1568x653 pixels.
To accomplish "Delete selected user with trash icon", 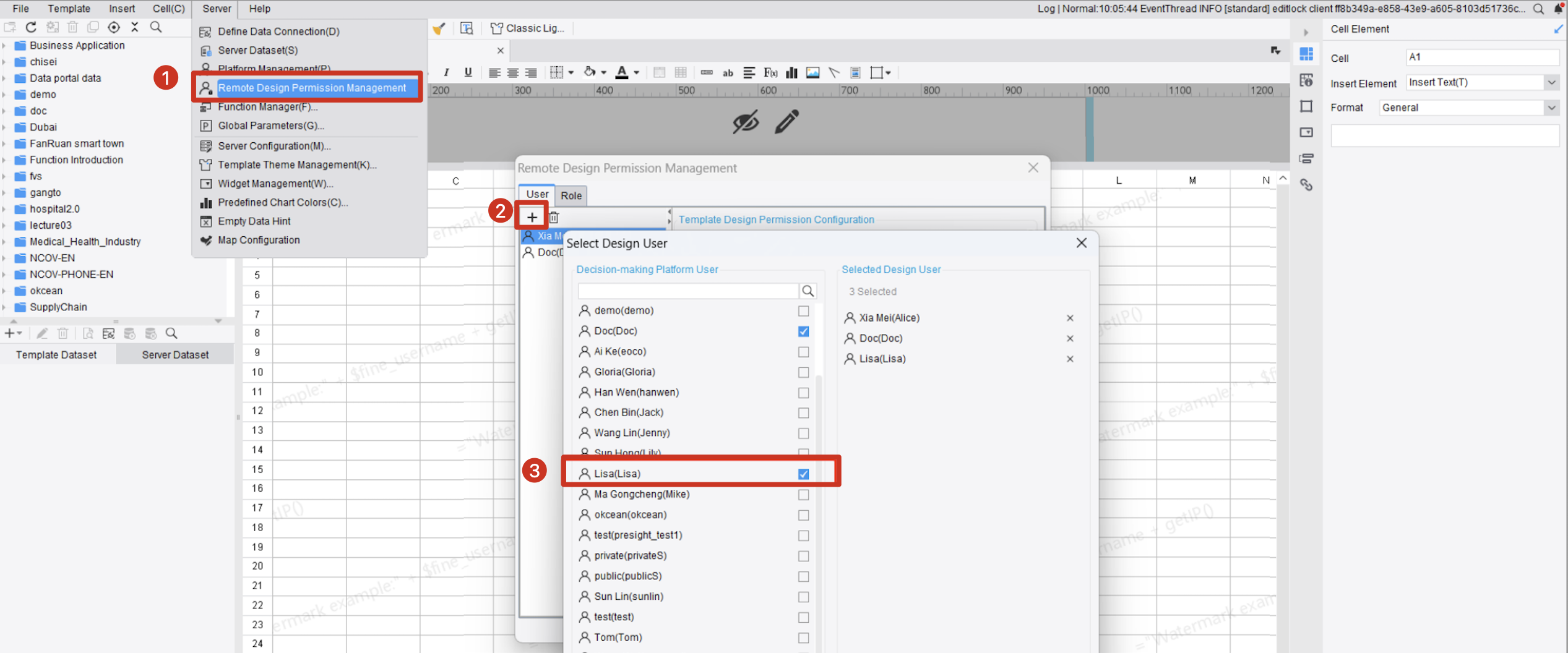I will pos(554,217).
